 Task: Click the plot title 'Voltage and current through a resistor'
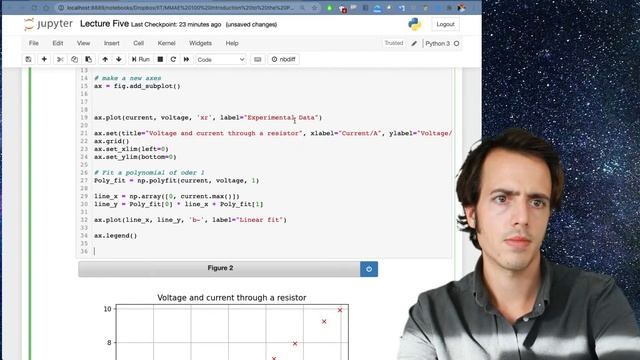[232, 298]
